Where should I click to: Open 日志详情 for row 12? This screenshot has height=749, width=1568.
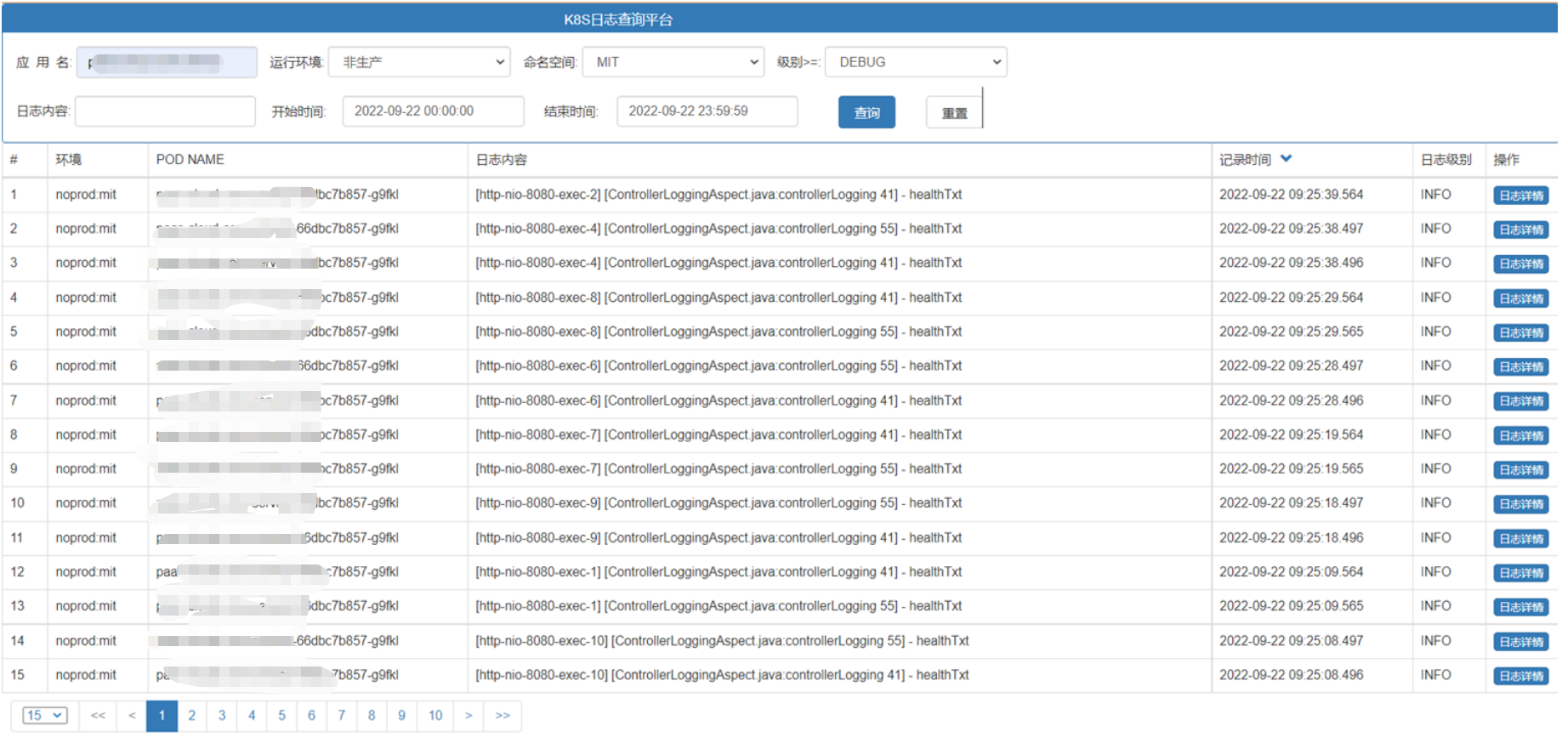[1520, 573]
